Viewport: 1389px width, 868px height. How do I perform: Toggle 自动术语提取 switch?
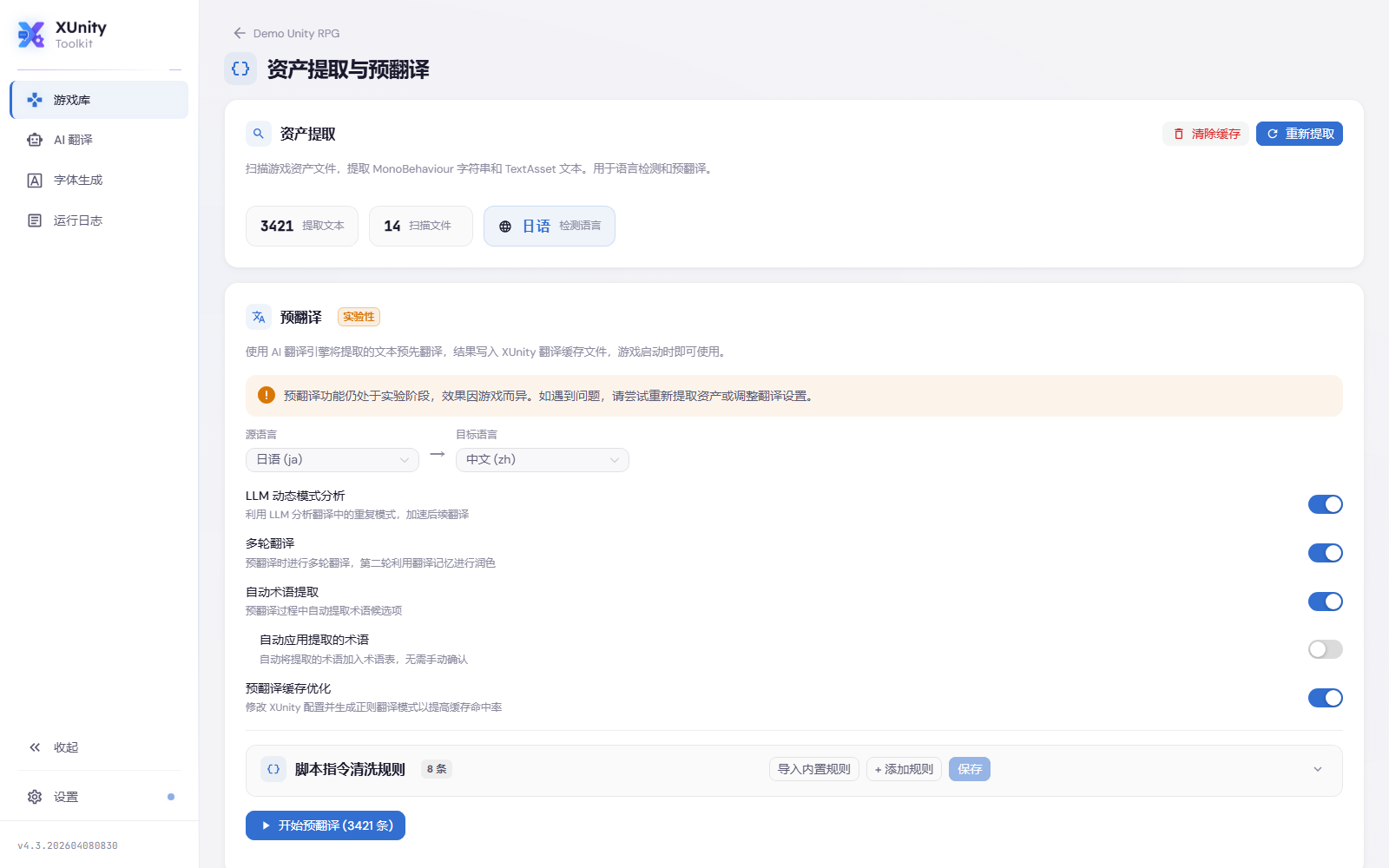point(1326,602)
